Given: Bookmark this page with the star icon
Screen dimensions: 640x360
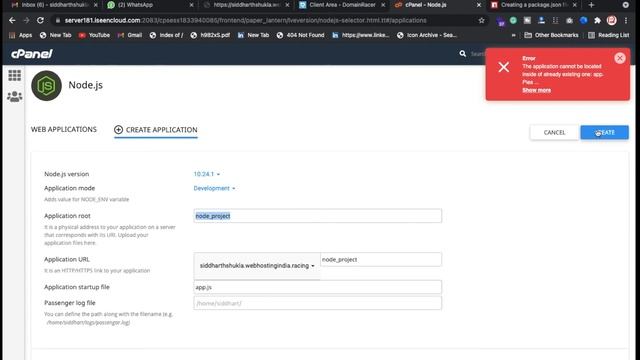Looking at the screenshot, I should click(x=482, y=20).
